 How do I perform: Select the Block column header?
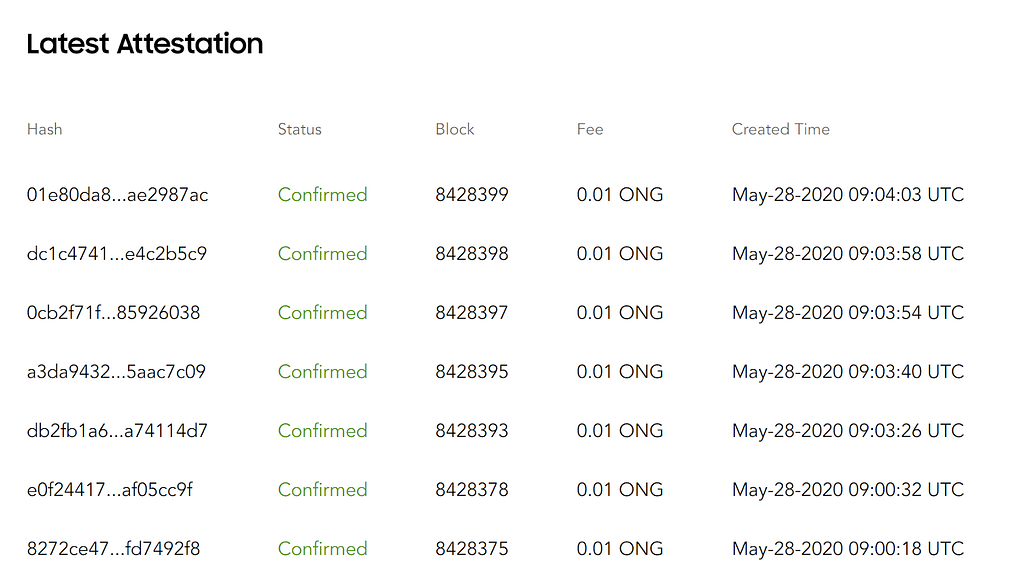(455, 129)
